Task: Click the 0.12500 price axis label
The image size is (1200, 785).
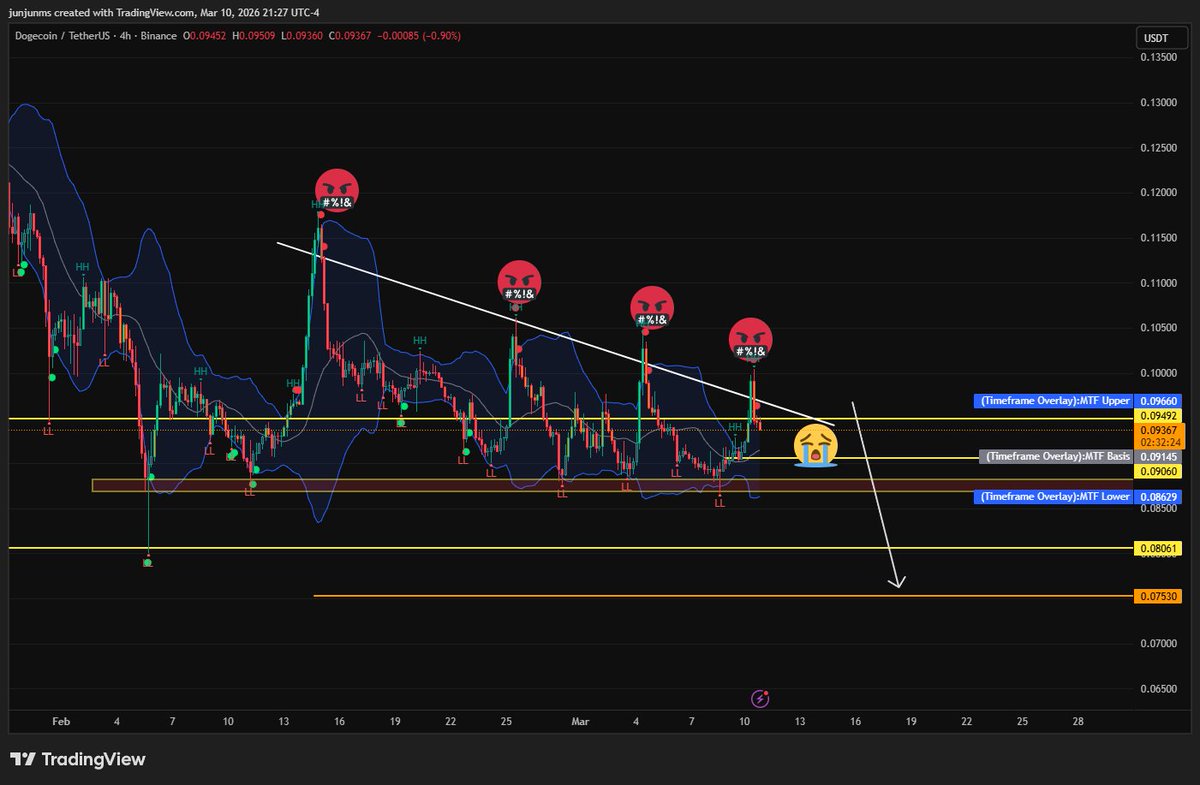Action: click(x=1158, y=148)
